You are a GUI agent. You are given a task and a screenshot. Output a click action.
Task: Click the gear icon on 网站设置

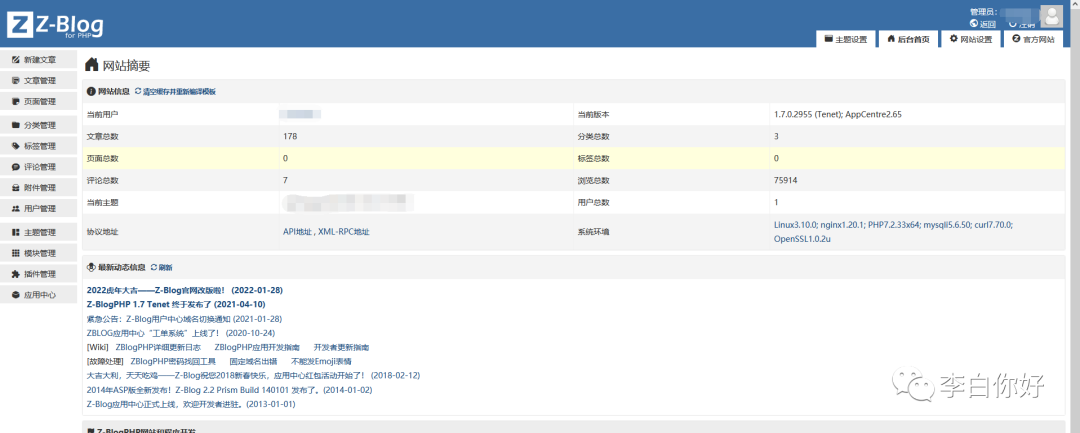click(x=953, y=39)
